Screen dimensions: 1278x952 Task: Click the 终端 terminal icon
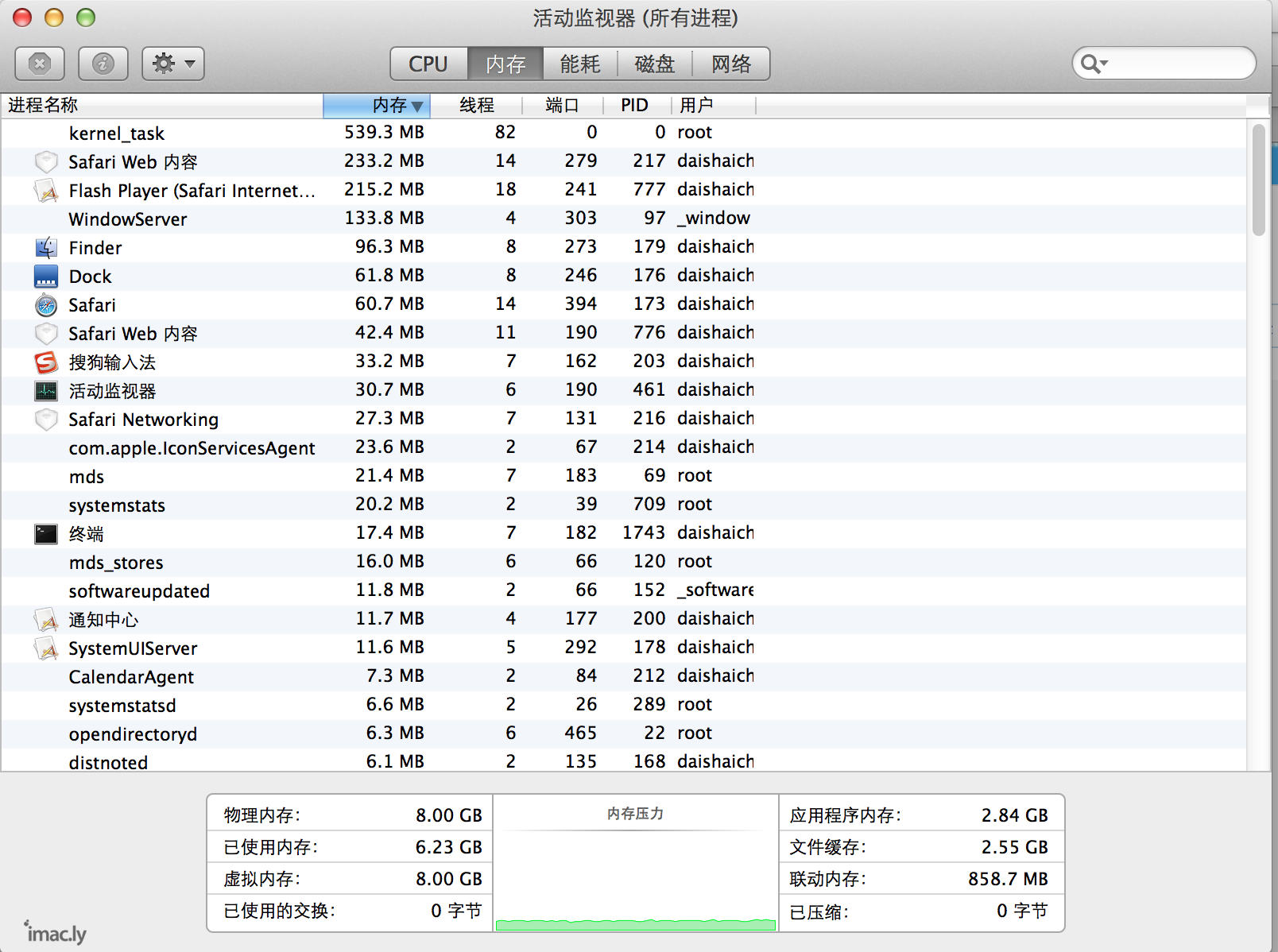point(46,534)
